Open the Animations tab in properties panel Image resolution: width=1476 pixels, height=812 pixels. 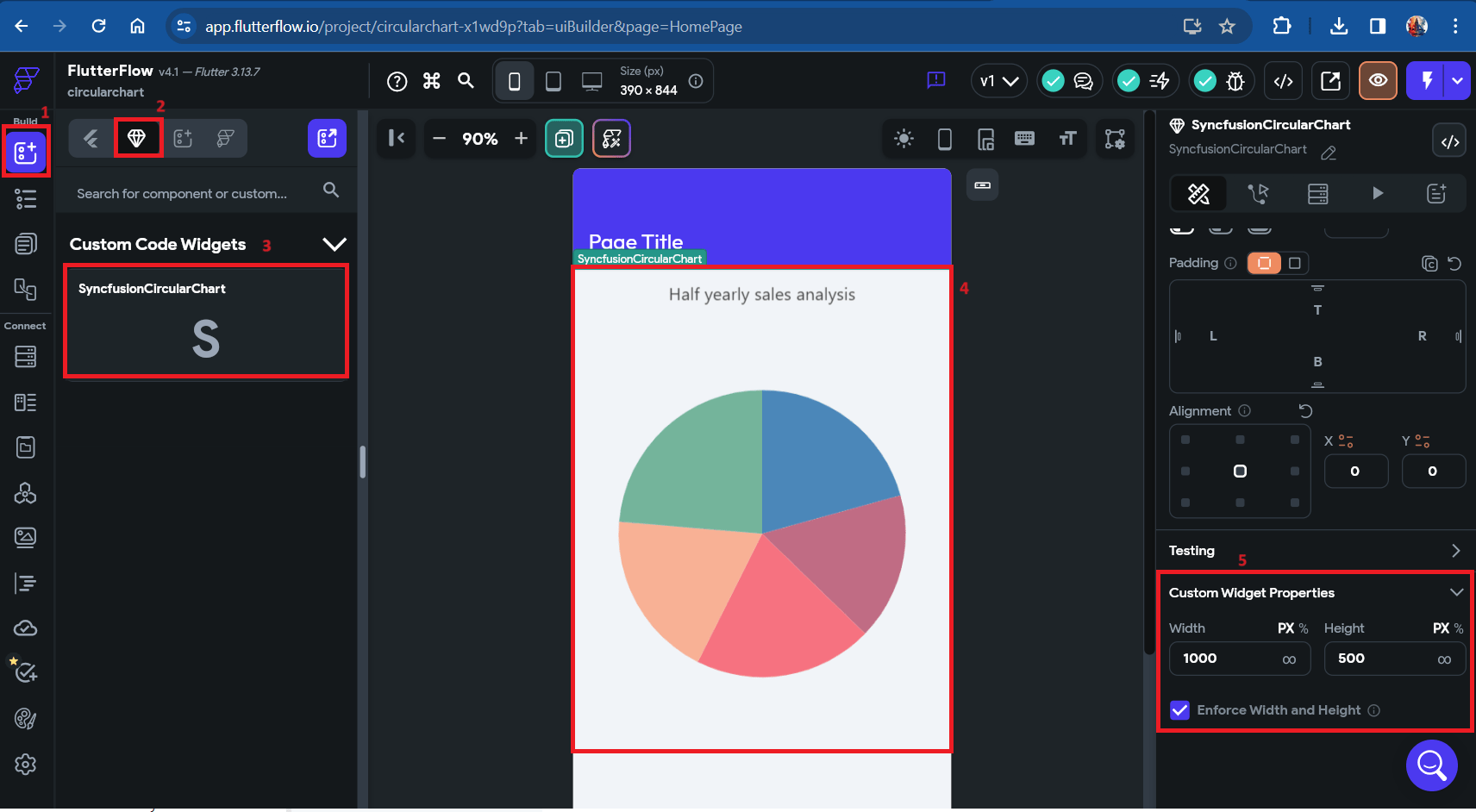point(1378,194)
